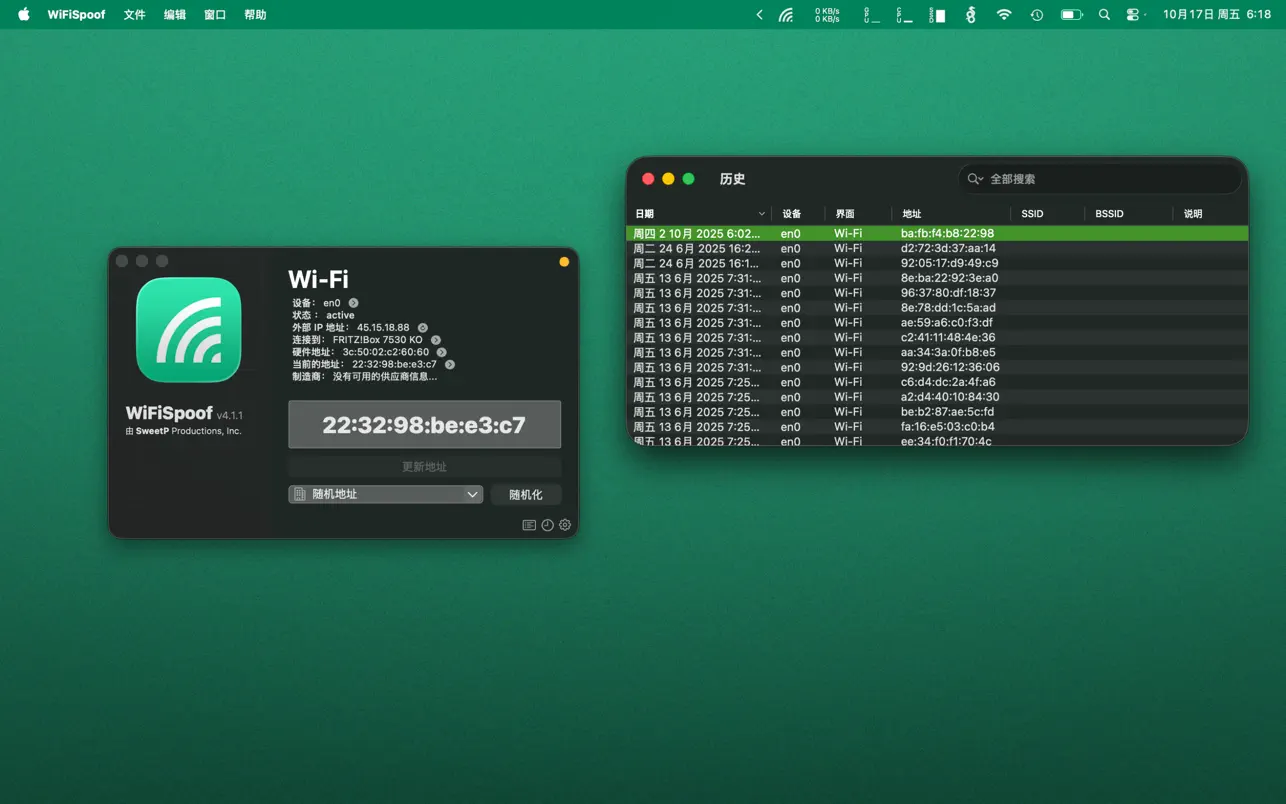Image resolution: width=1286 pixels, height=804 pixels.
Task: Click the refresh icon next to external IP
Action: pos(423,328)
